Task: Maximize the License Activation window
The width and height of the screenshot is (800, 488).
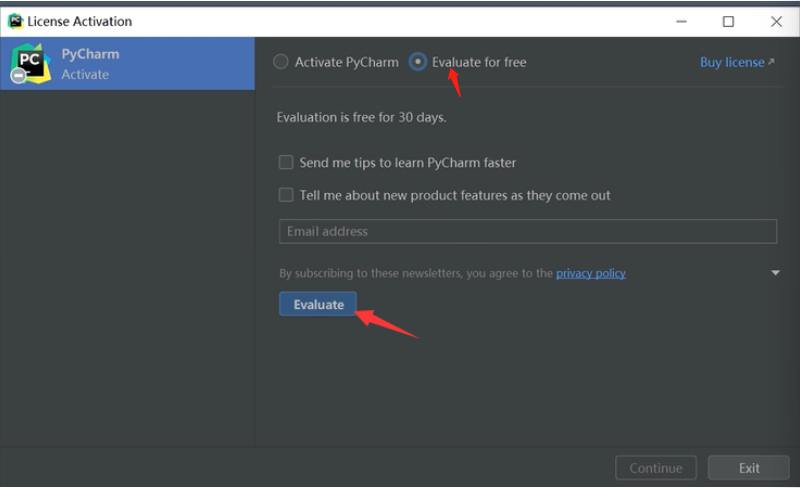Action: [x=728, y=21]
